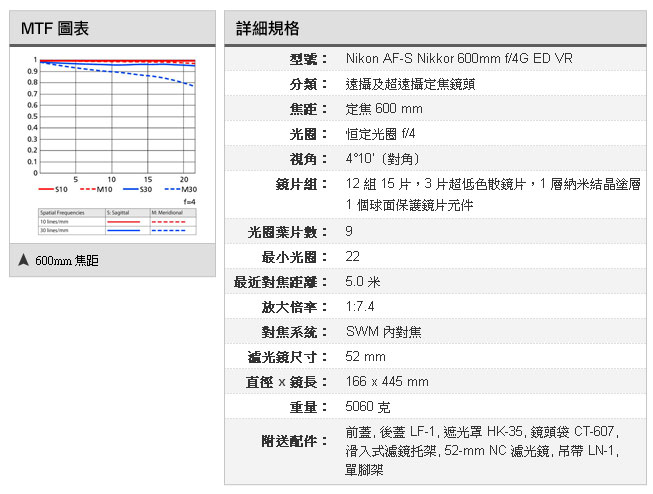The height and width of the screenshot is (494, 653).
Task: Click accessories line starting 前蓋, 後蓋 LF-1
Action: point(482,432)
